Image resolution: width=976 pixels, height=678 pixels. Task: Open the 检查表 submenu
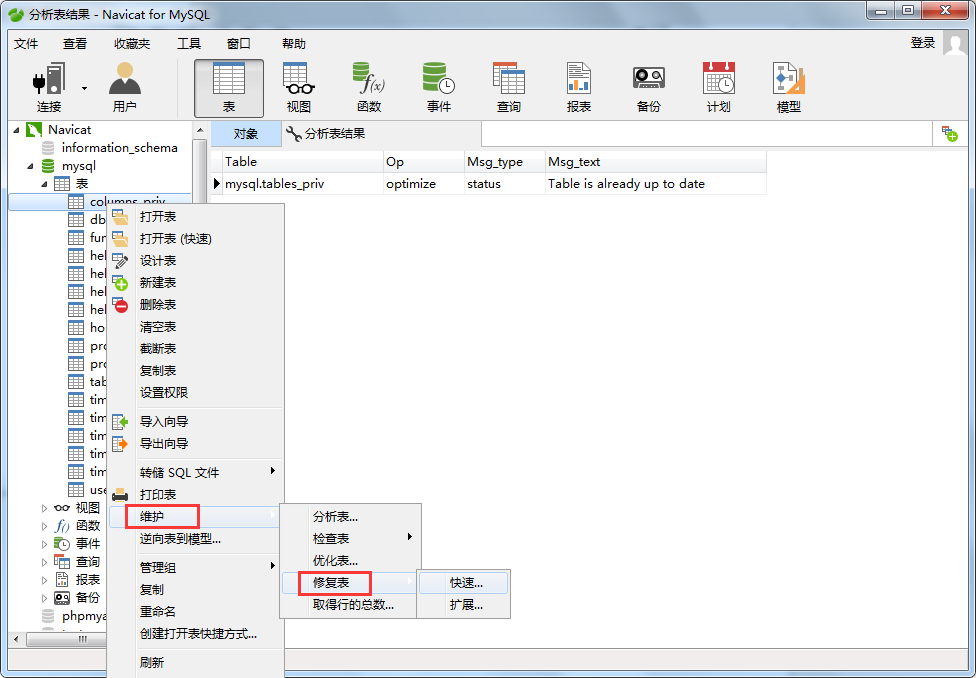pyautogui.click(x=350, y=539)
